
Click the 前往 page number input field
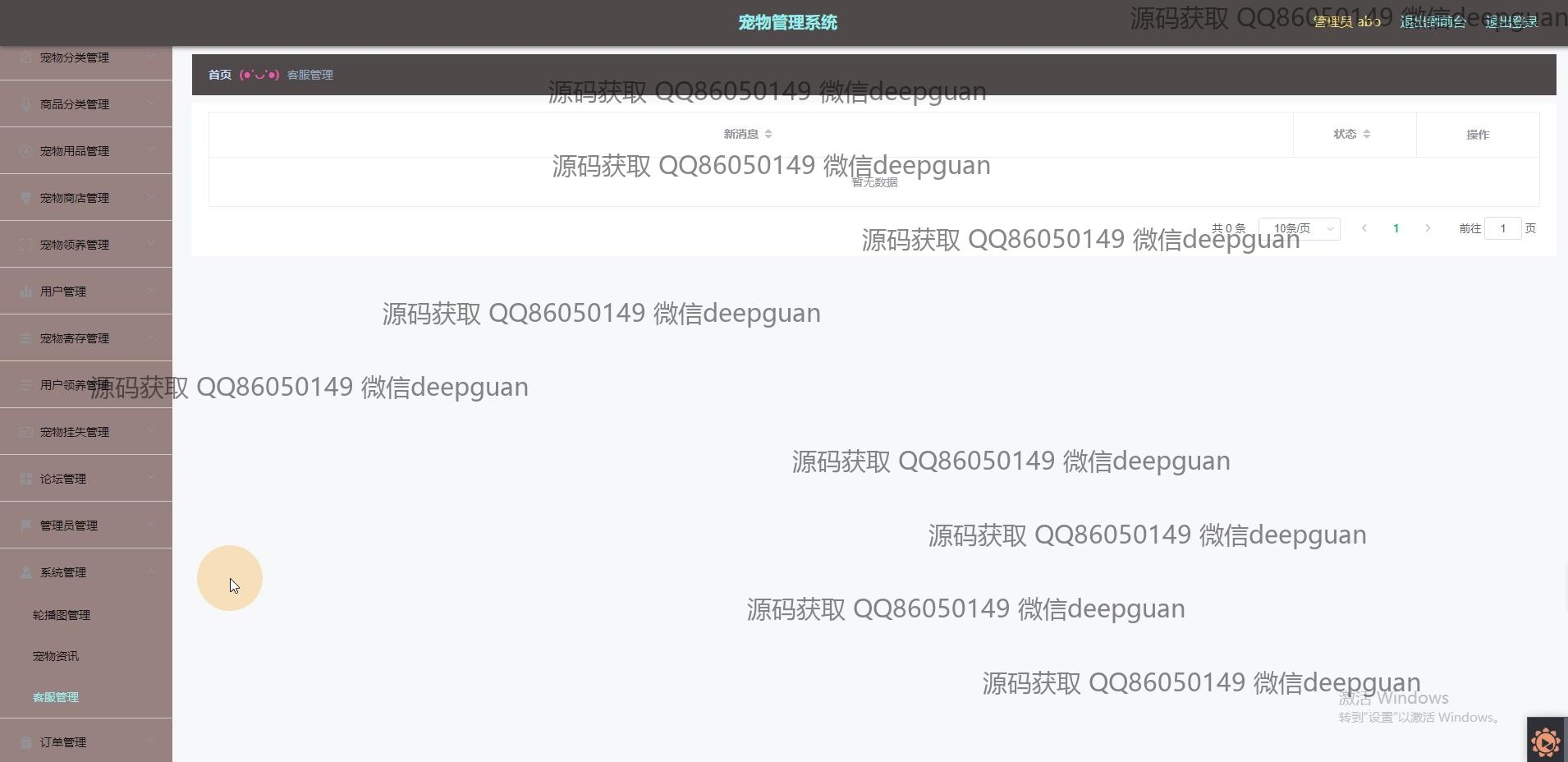[1503, 228]
